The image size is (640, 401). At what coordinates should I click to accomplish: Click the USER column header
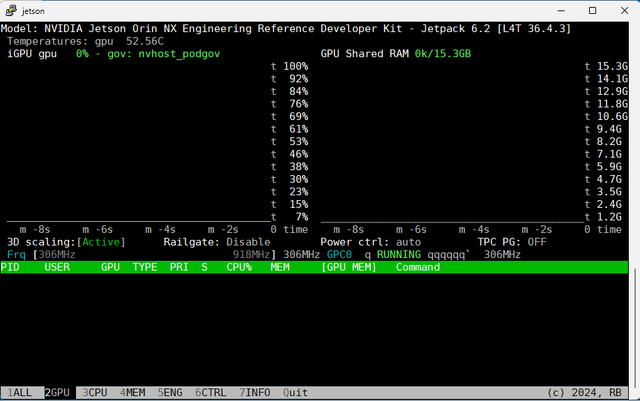tap(57, 268)
